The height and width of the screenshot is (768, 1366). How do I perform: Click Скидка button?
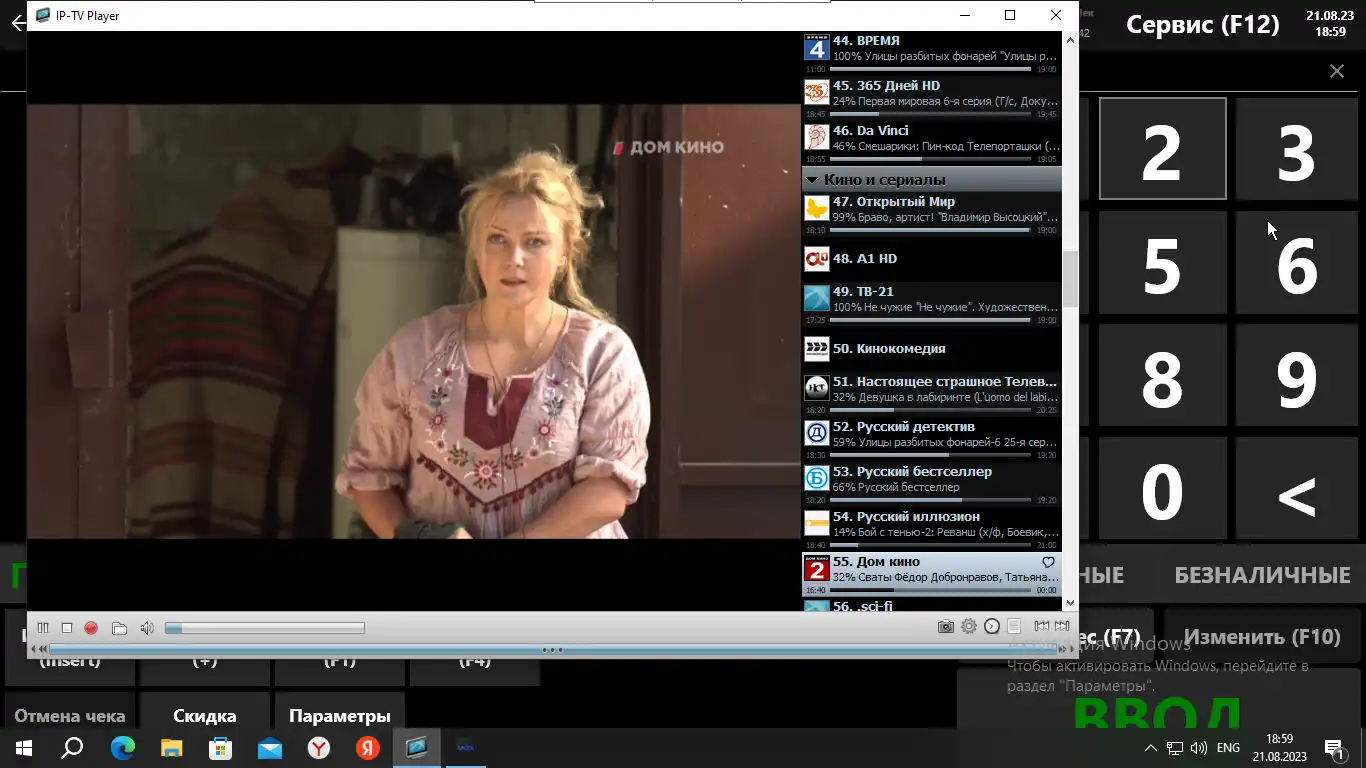click(x=205, y=716)
